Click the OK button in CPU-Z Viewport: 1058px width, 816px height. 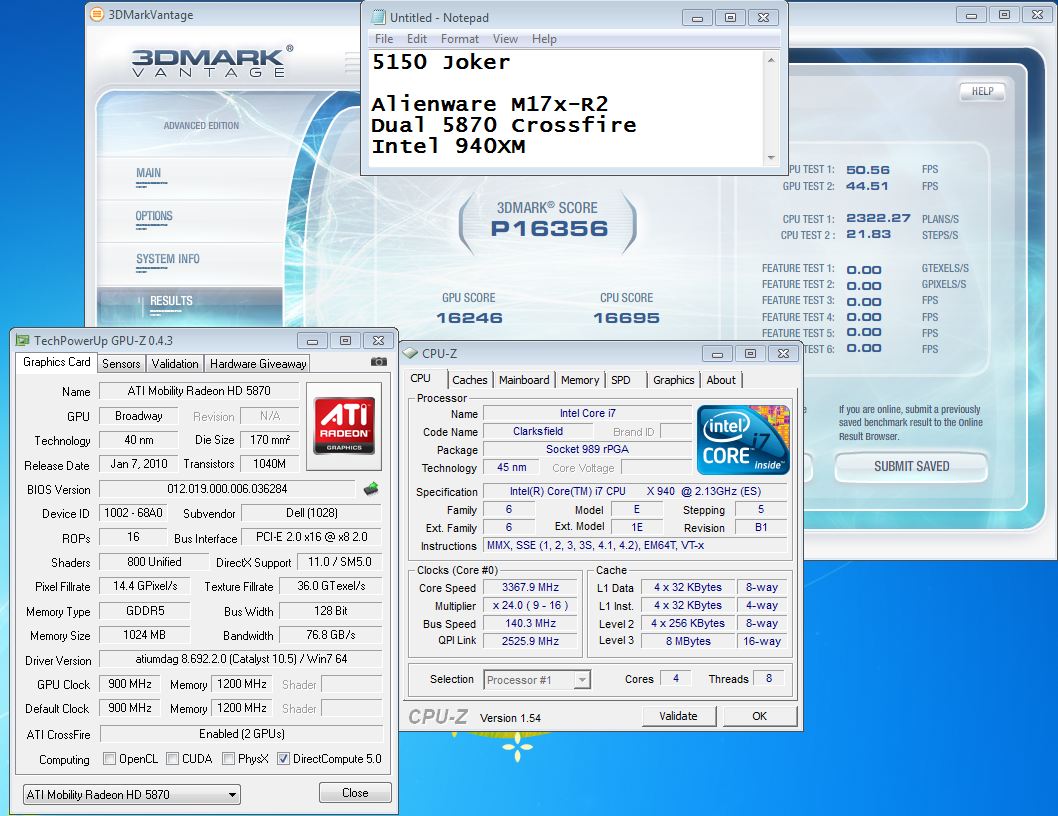tap(760, 716)
